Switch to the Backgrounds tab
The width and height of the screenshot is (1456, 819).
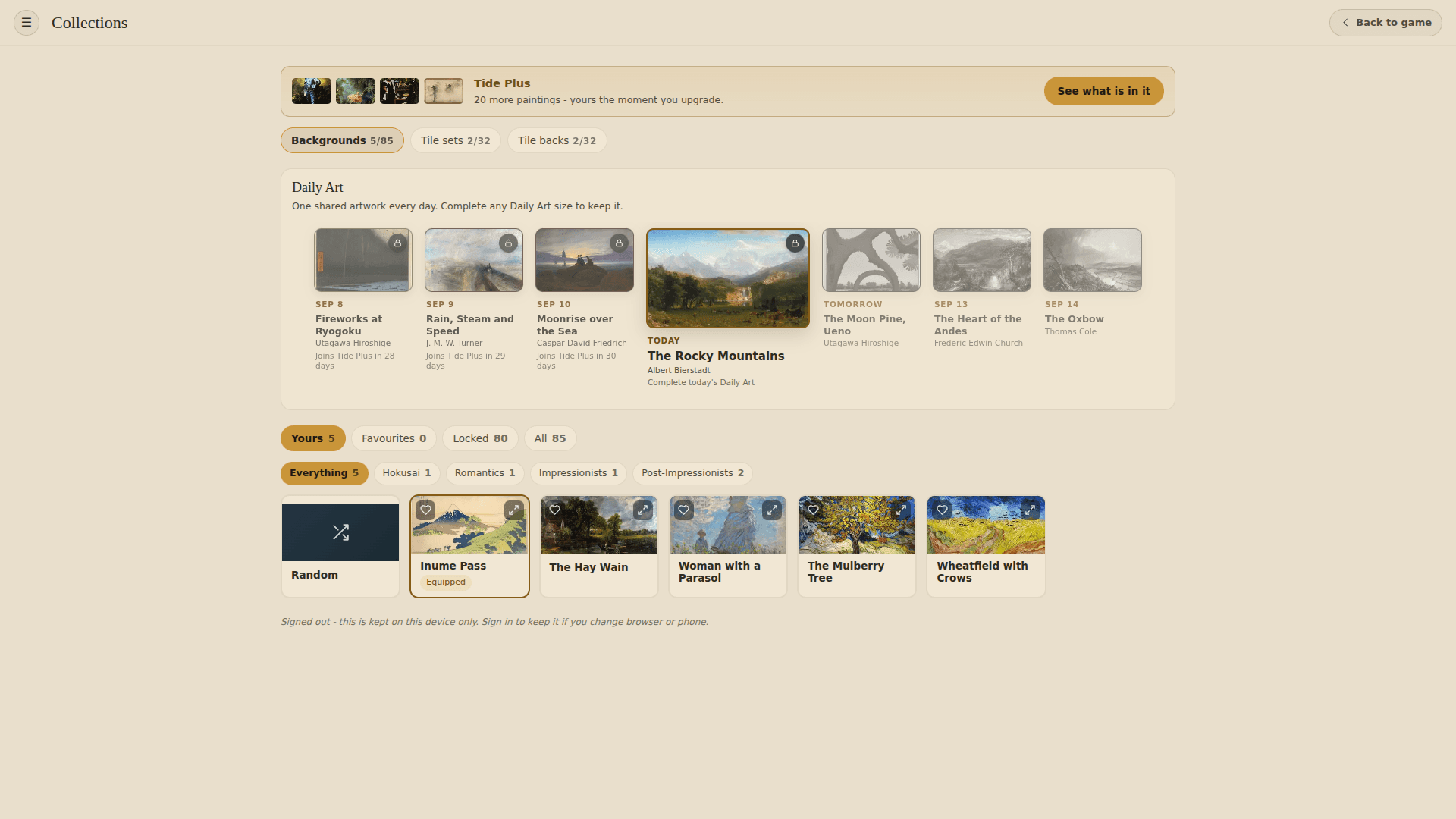click(342, 140)
